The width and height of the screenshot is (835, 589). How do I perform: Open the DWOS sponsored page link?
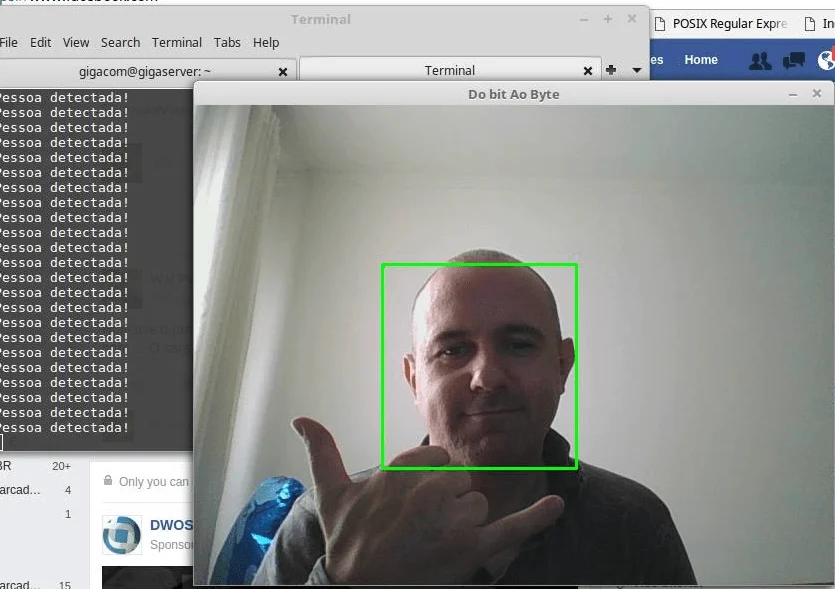(x=171, y=525)
